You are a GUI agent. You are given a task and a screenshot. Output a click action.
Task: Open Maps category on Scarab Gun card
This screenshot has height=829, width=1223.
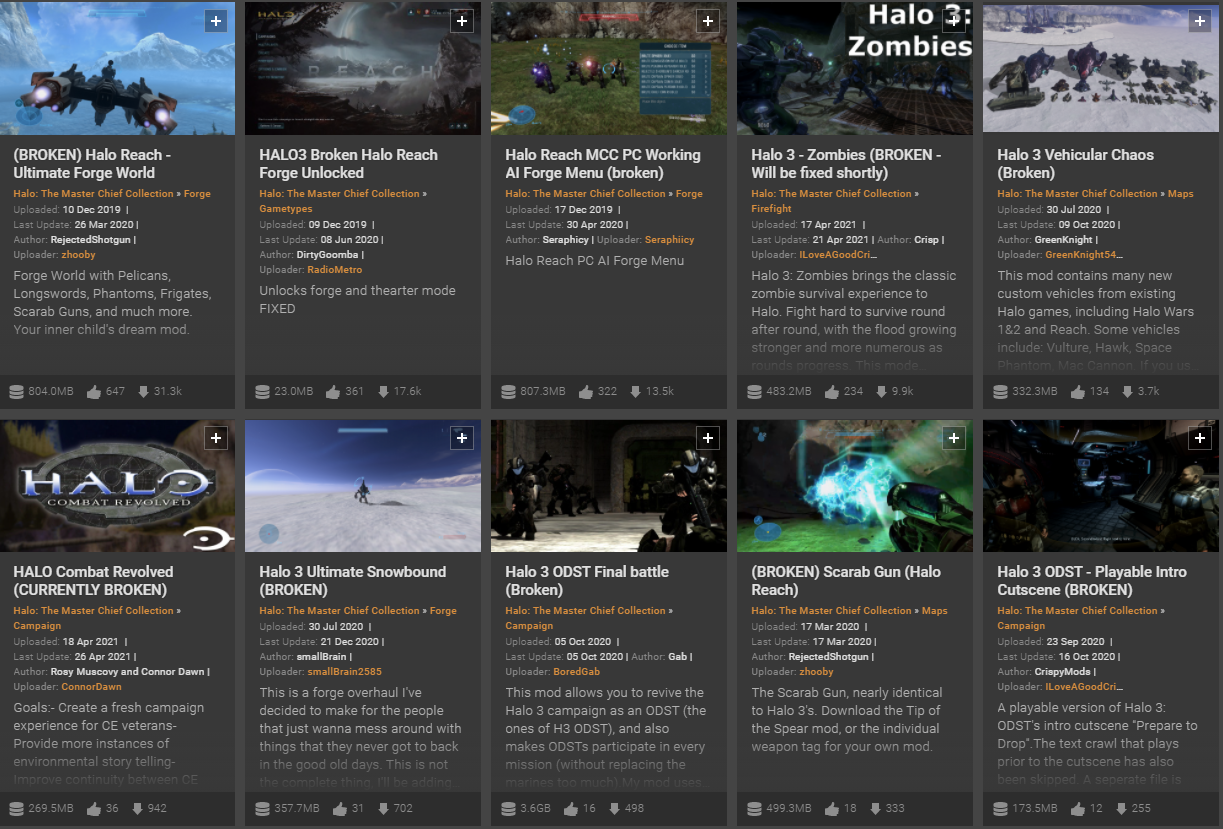[935, 611]
